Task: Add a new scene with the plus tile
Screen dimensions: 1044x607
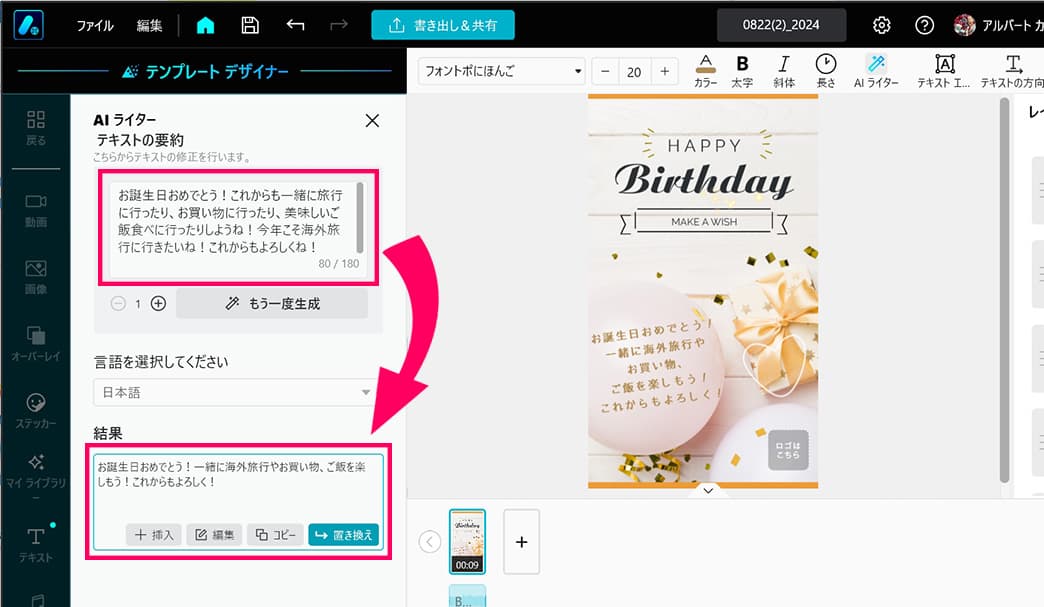Action: point(521,542)
